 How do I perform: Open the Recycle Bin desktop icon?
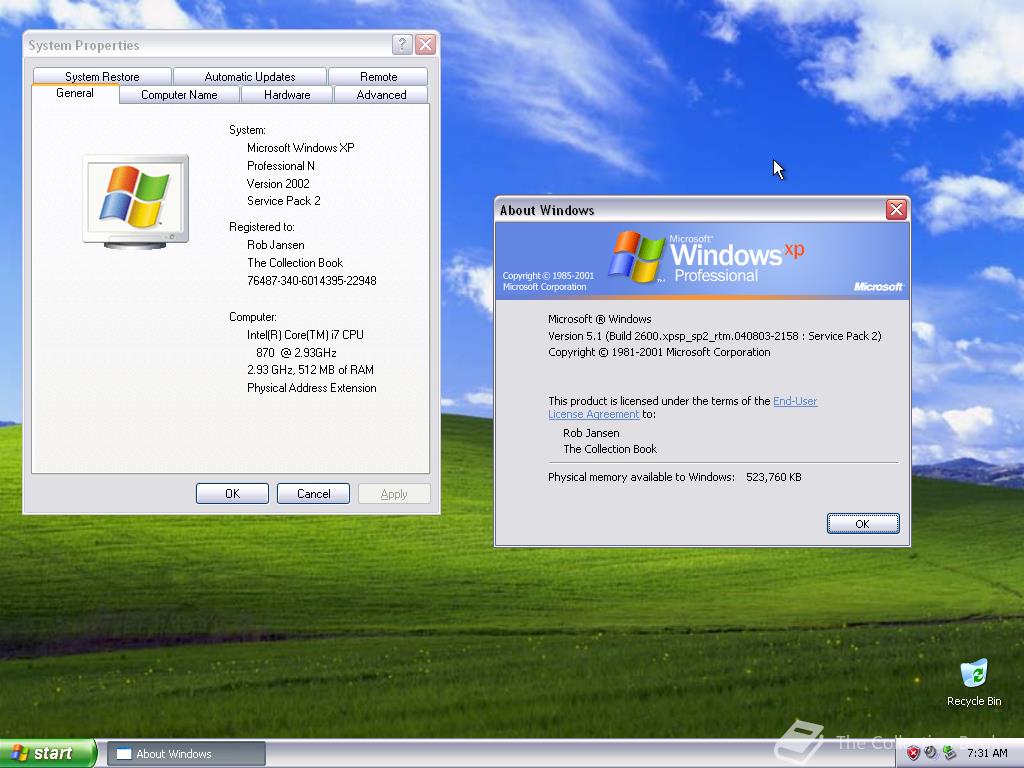[974, 682]
